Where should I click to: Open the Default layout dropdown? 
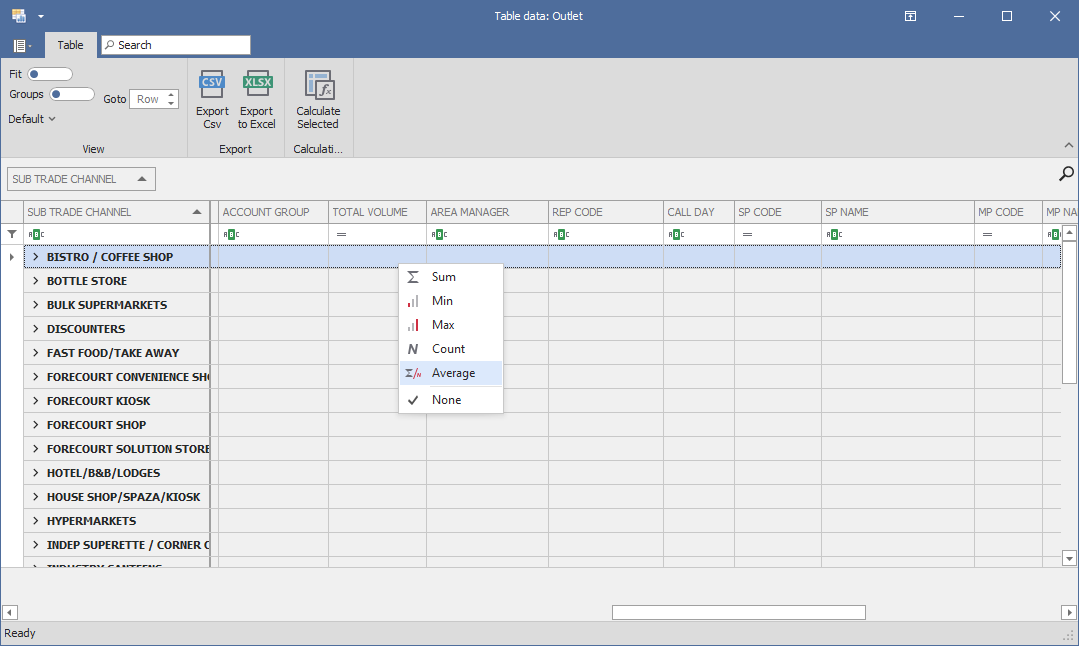coord(32,119)
